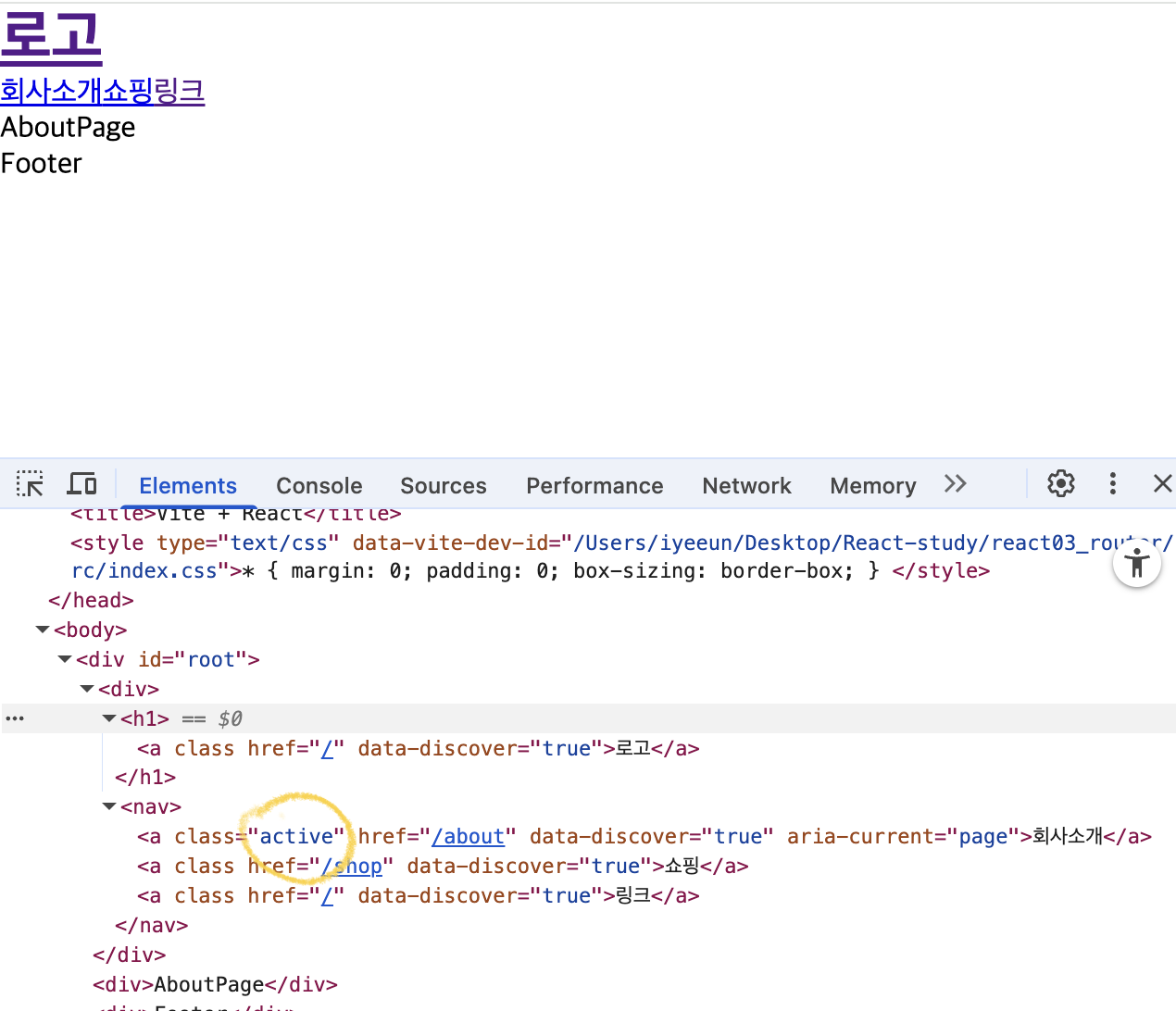Click the 링크 link on the page

[x=180, y=91]
